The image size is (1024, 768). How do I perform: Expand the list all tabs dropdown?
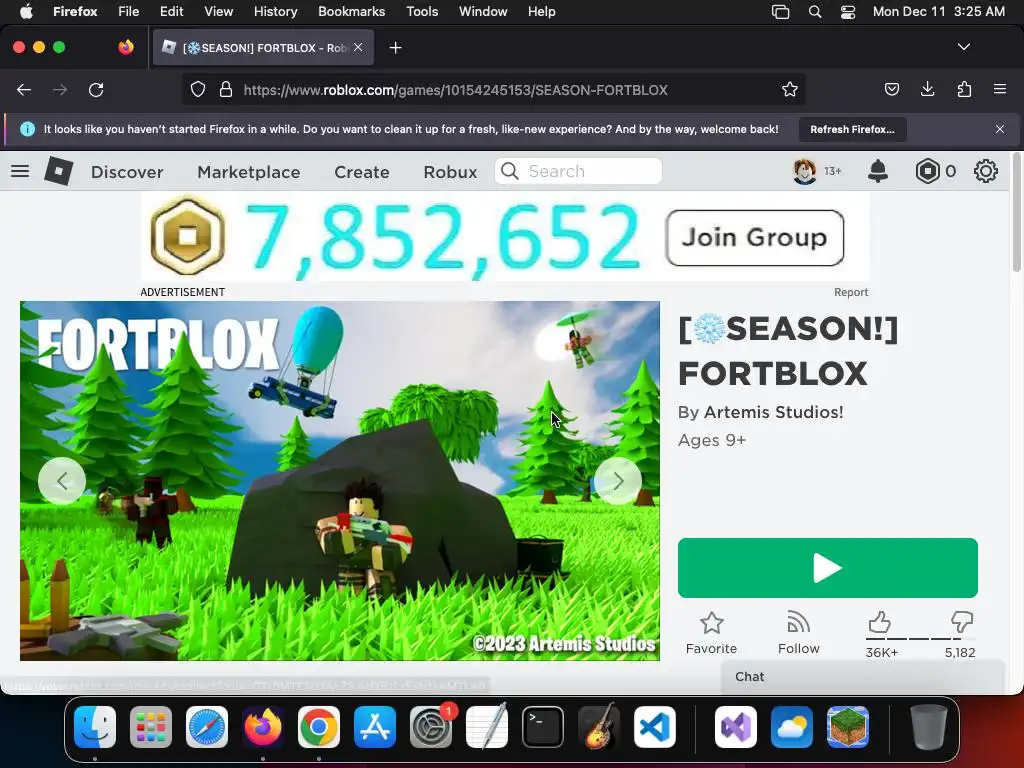[x=963, y=47]
